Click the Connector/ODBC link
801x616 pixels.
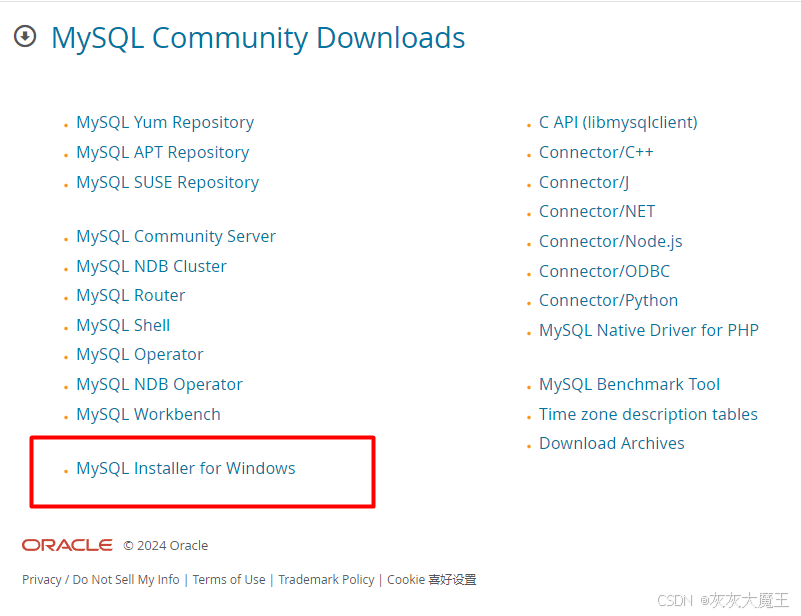point(604,271)
